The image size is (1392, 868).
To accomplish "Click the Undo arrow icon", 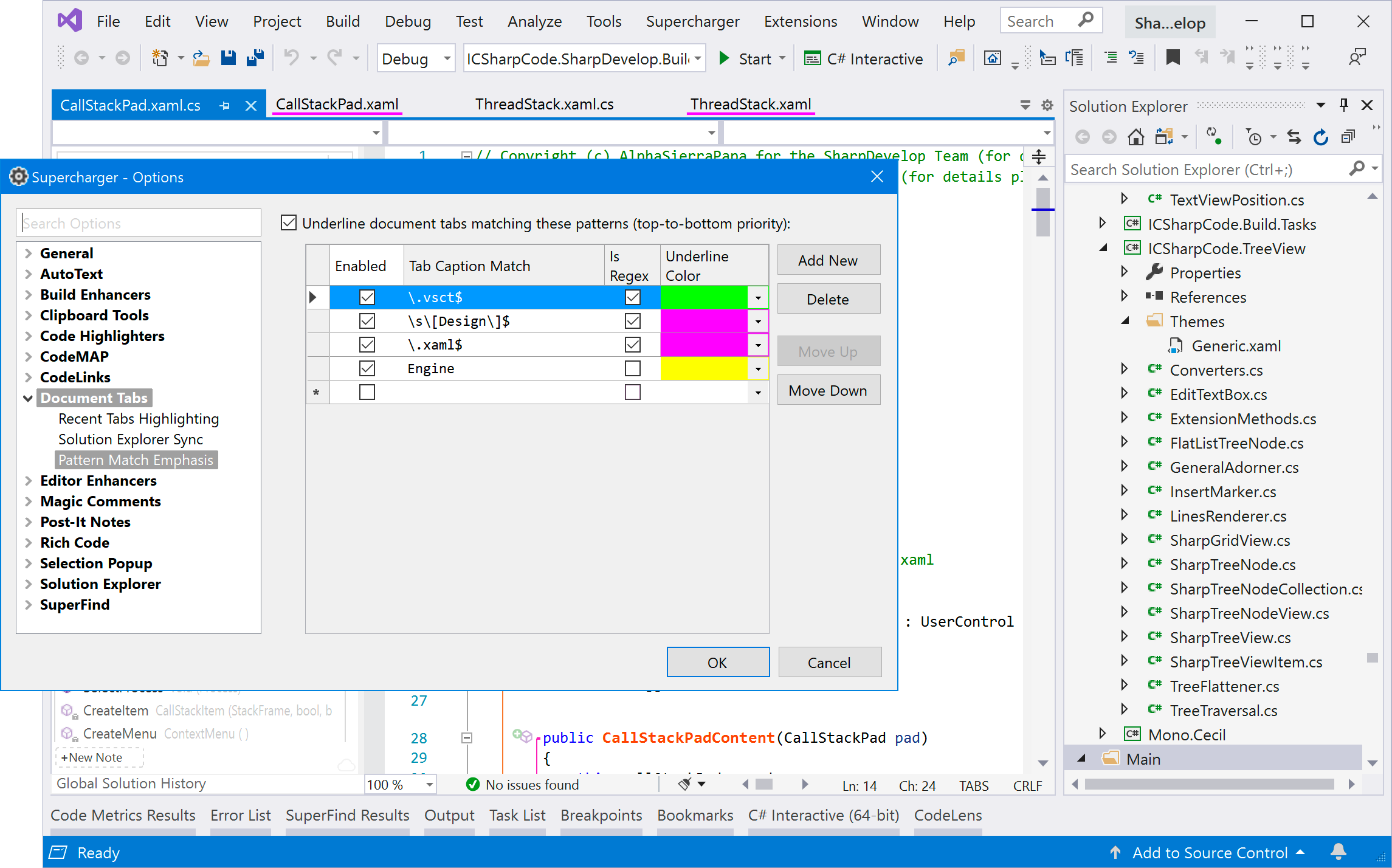I will (292, 58).
